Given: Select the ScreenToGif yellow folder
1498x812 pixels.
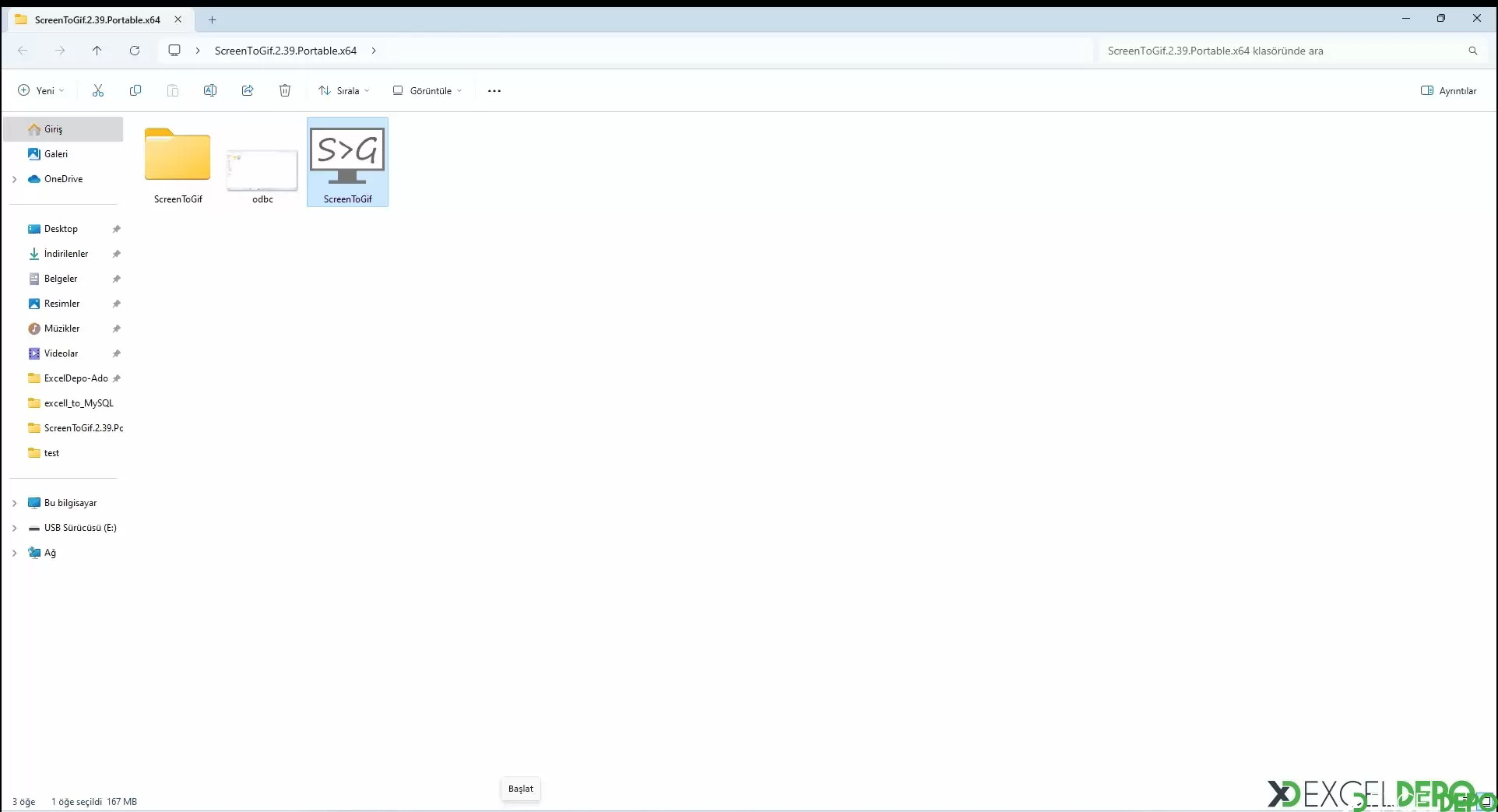Looking at the screenshot, I should point(178,163).
